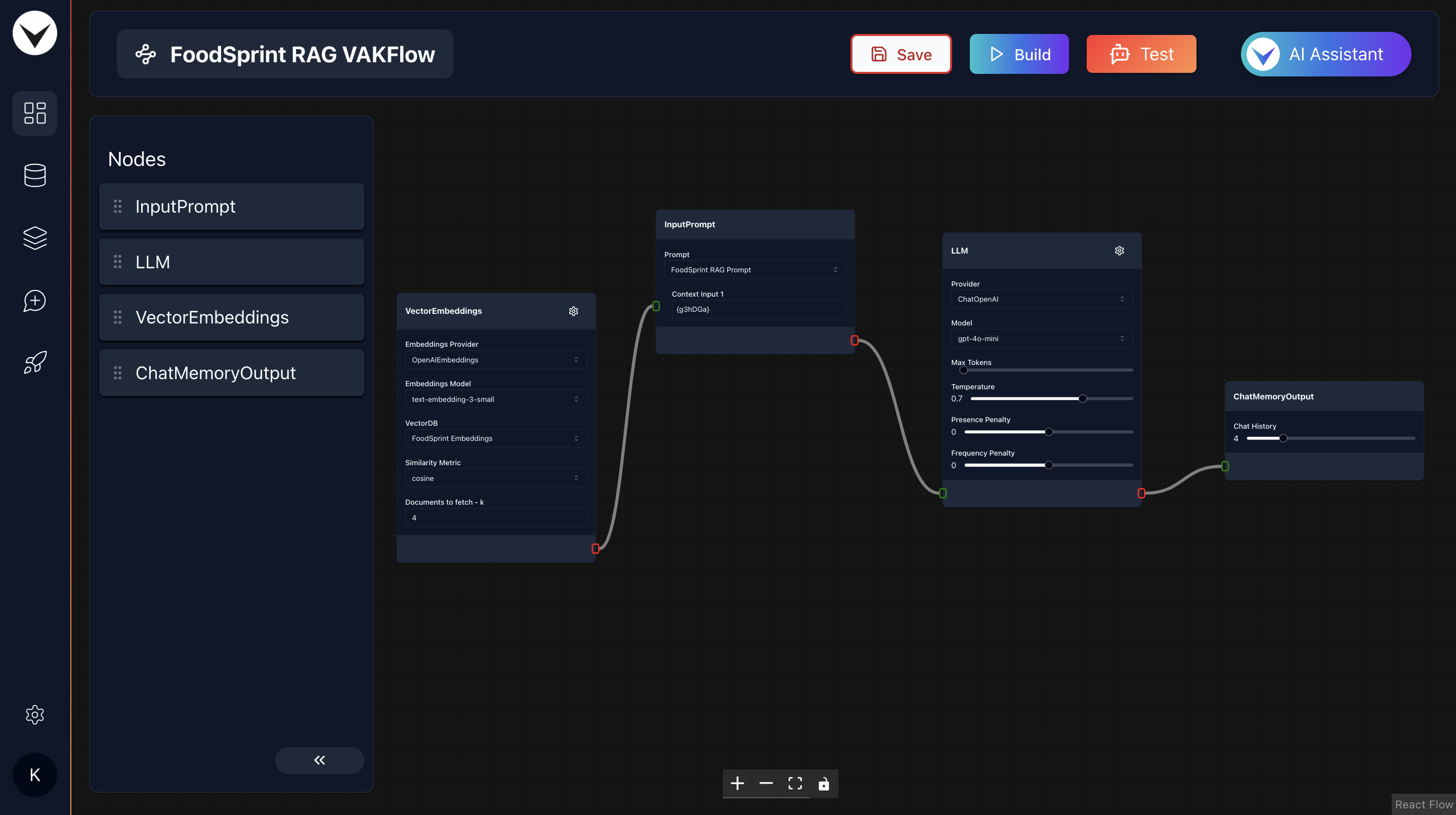Click the Test button
Image resolution: width=1456 pixels, height=815 pixels.
(1141, 54)
